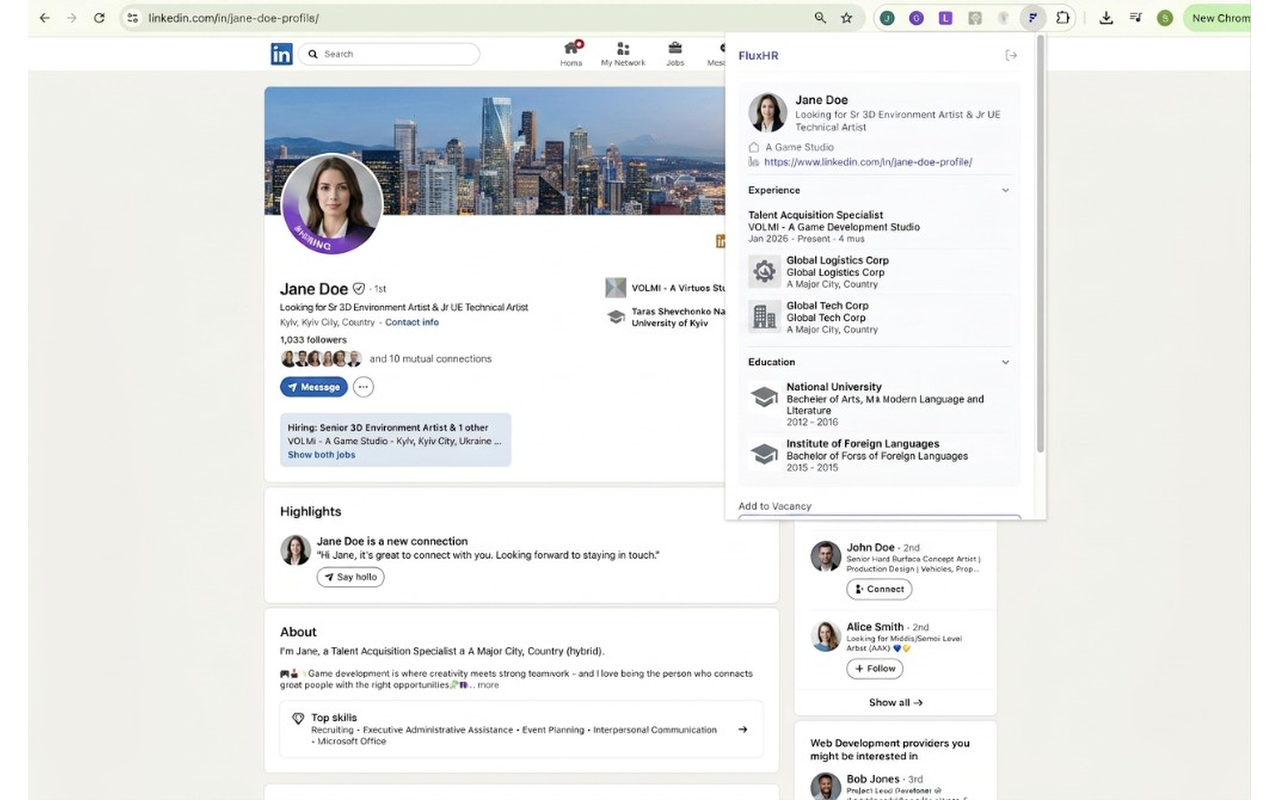
Task: Open the Extensions puzzle icon
Action: 1063,18
